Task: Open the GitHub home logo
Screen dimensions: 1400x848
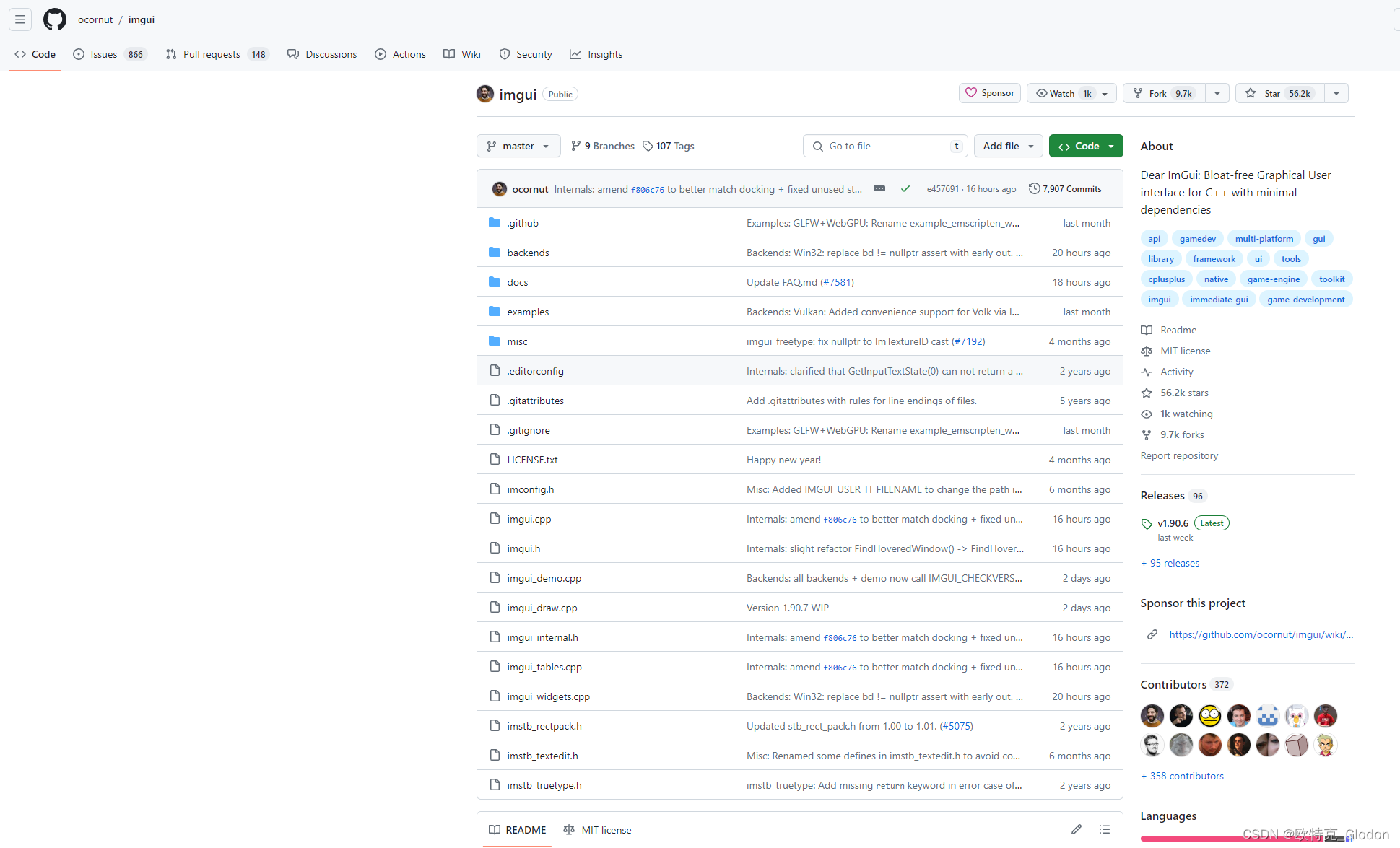Action: pos(55,19)
